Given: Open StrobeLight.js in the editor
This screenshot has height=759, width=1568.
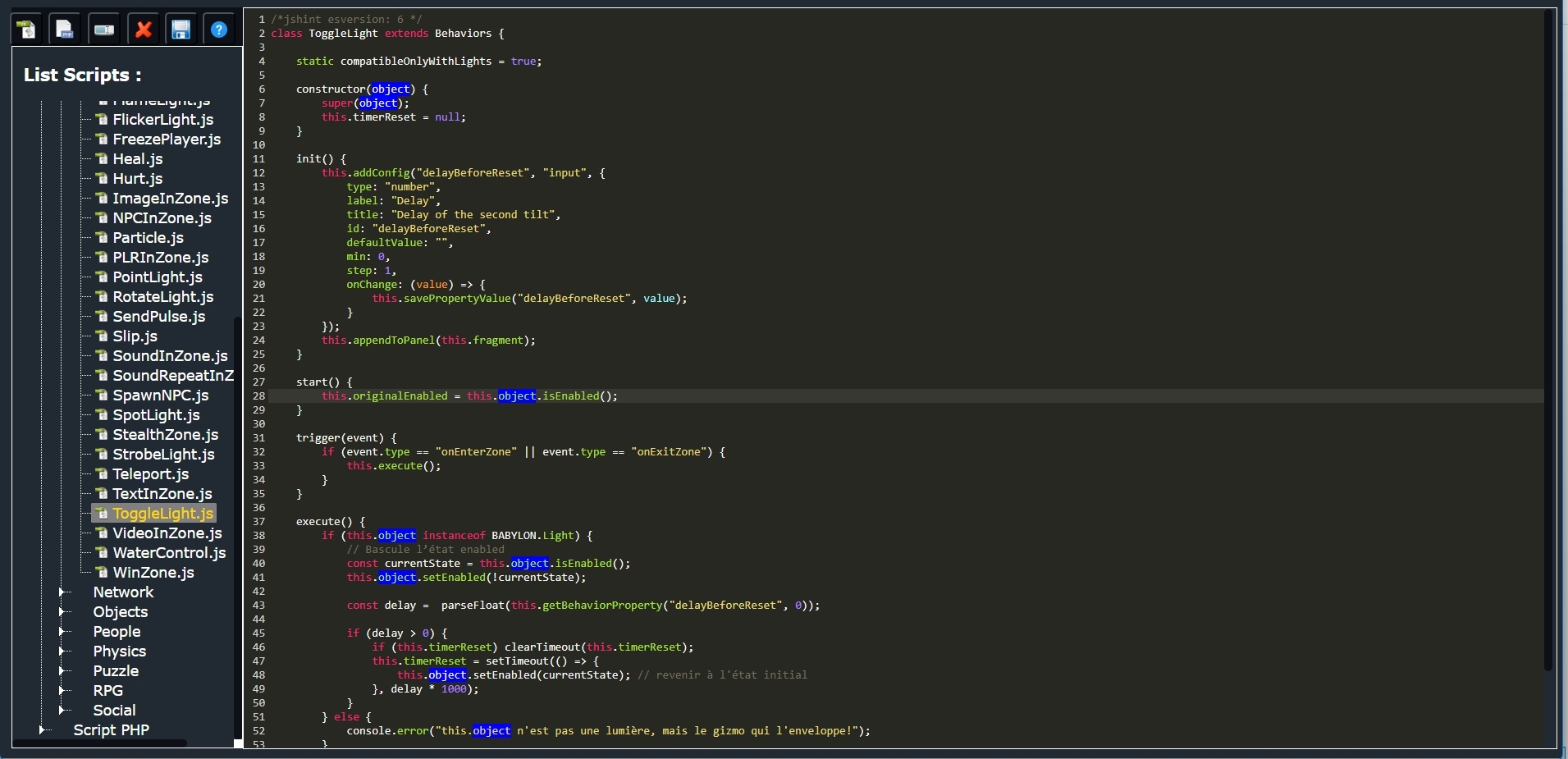Looking at the screenshot, I should (163, 455).
